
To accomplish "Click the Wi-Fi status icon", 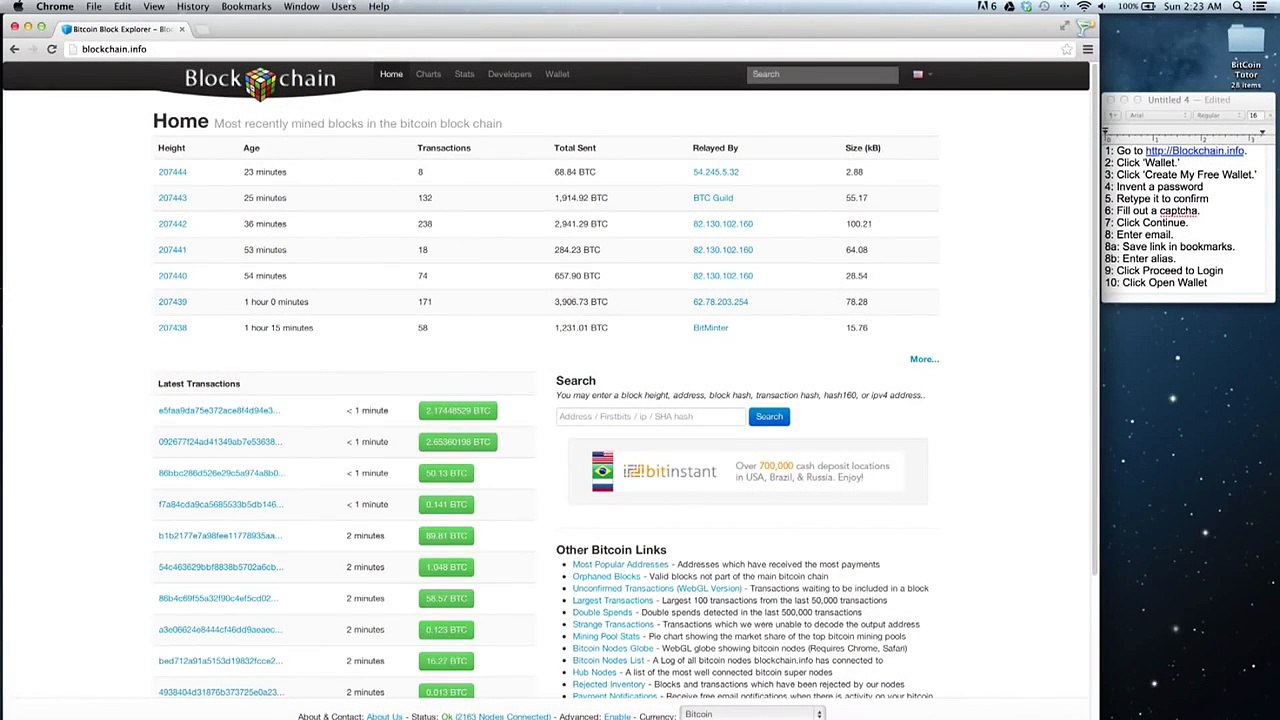I will pyautogui.click(x=1083, y=7).
